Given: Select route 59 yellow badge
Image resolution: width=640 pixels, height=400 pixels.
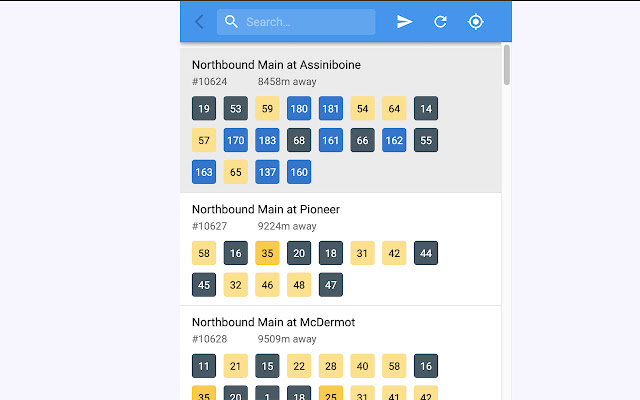Looking at the screenshot, I should click(x=267, y=109).
